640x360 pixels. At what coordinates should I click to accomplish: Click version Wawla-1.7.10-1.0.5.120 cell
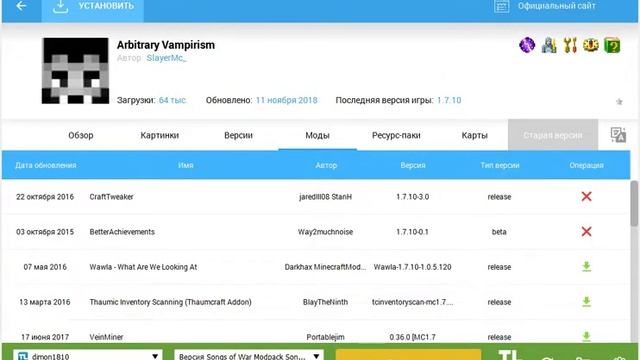[x=413, y=267]
